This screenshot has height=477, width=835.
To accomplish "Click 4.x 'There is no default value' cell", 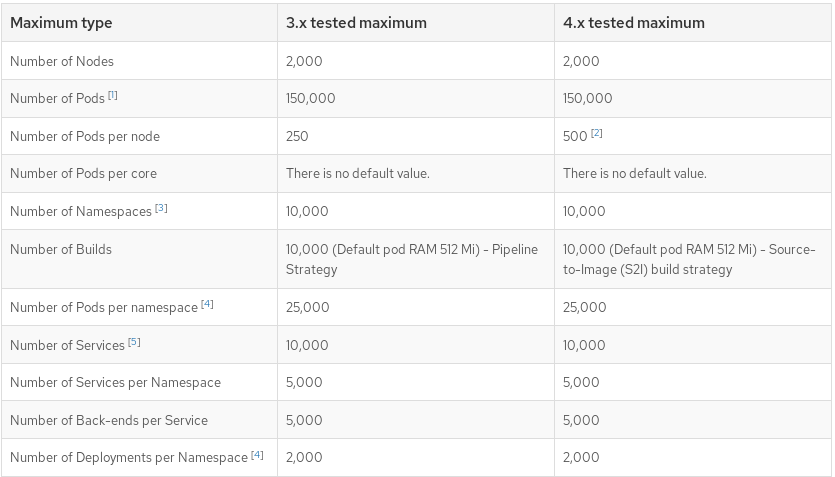I will coord(635,174).
